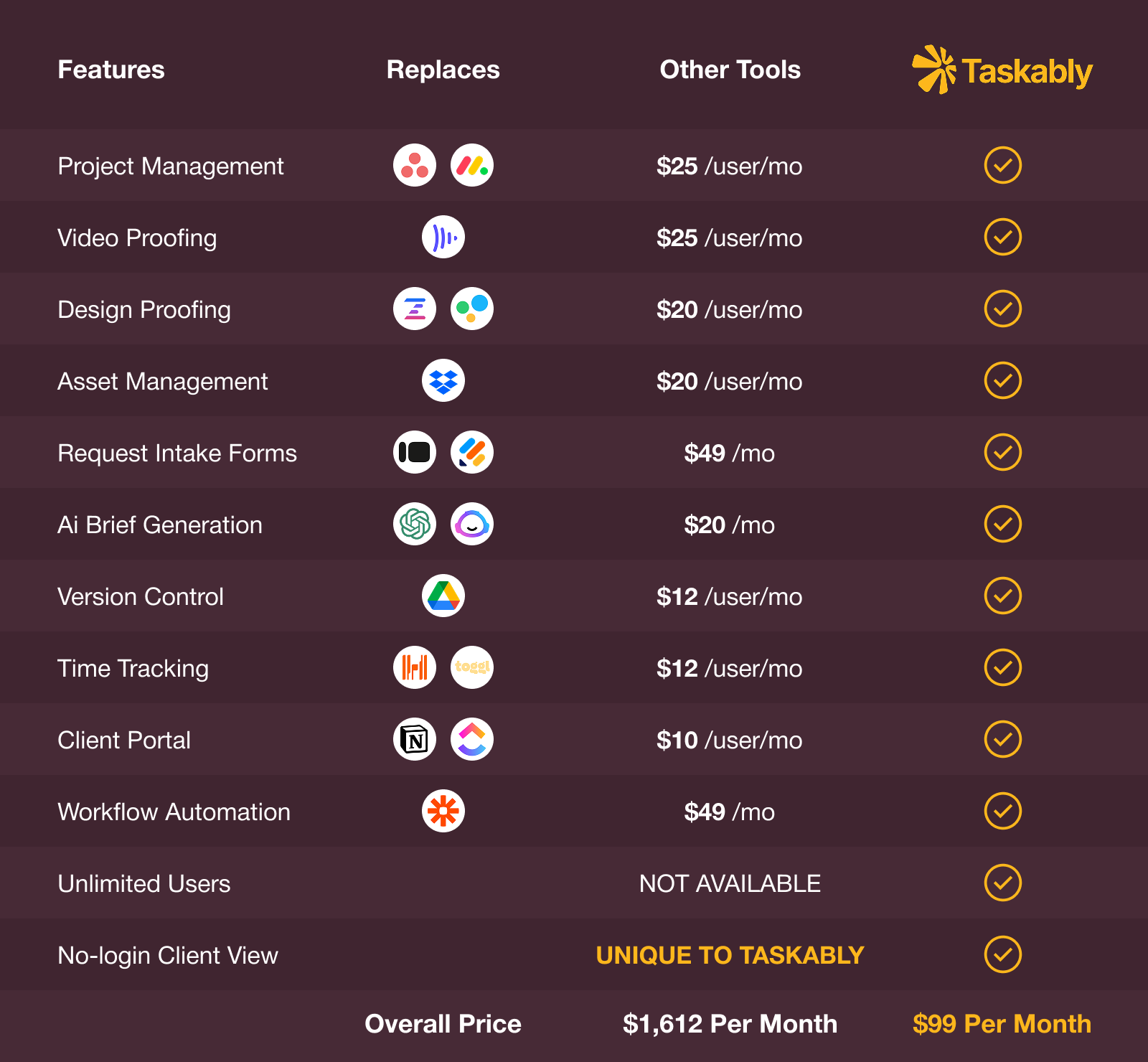
Task: Click the $1,612 Per Month total
Action: pyautogui.click(x=730, y=1024)
